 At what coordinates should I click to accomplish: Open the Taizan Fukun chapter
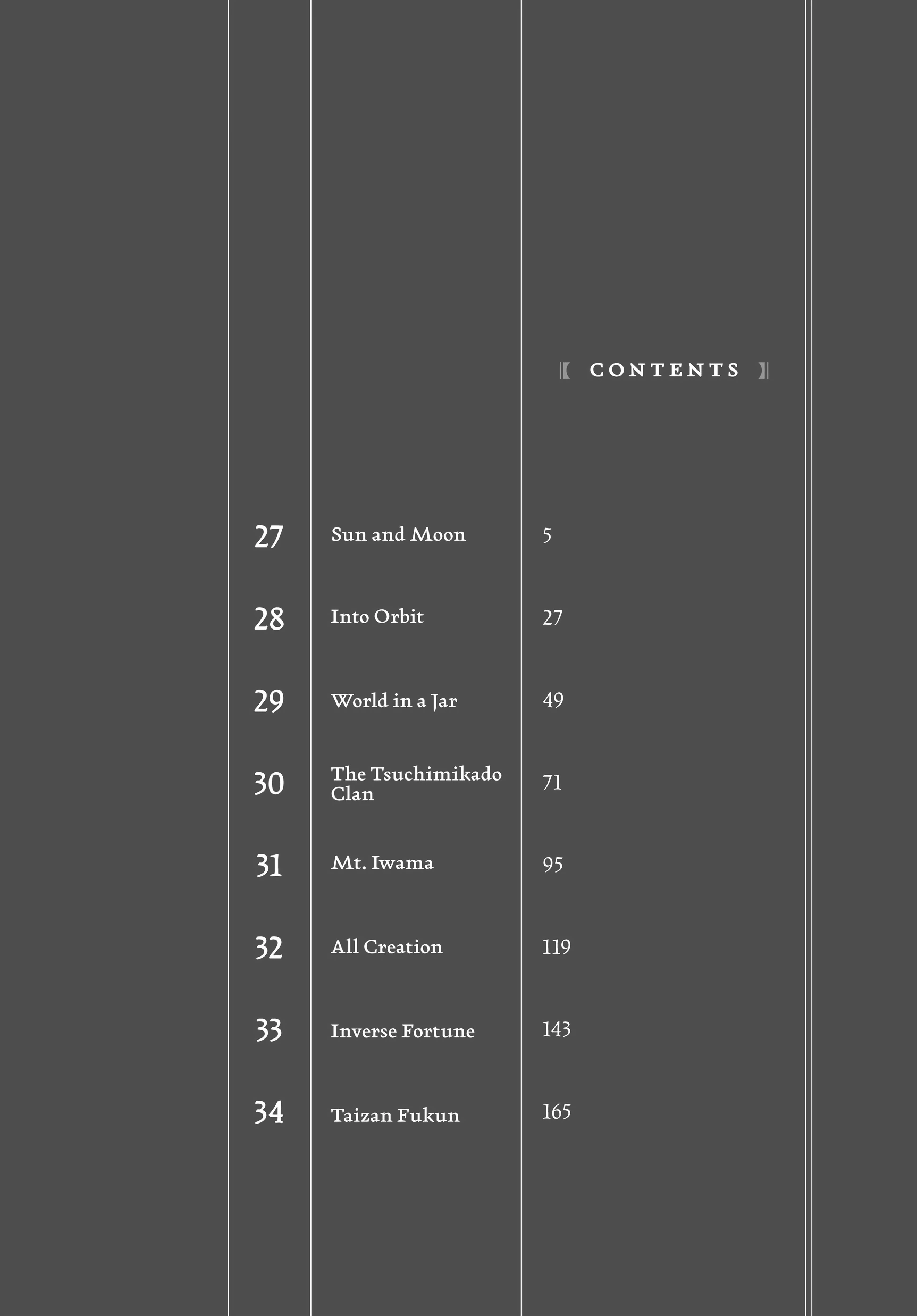tap(395, 1116)
